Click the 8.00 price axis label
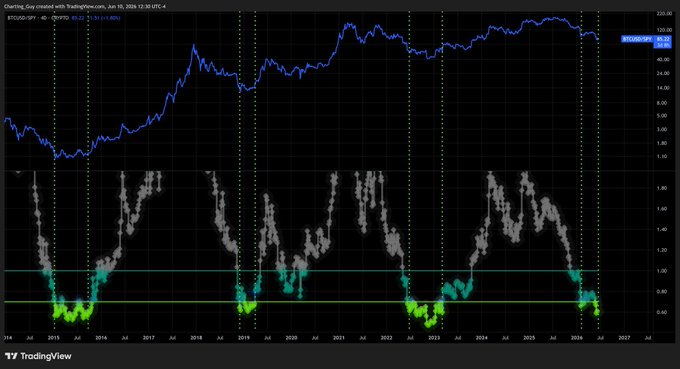 (662, 103)
